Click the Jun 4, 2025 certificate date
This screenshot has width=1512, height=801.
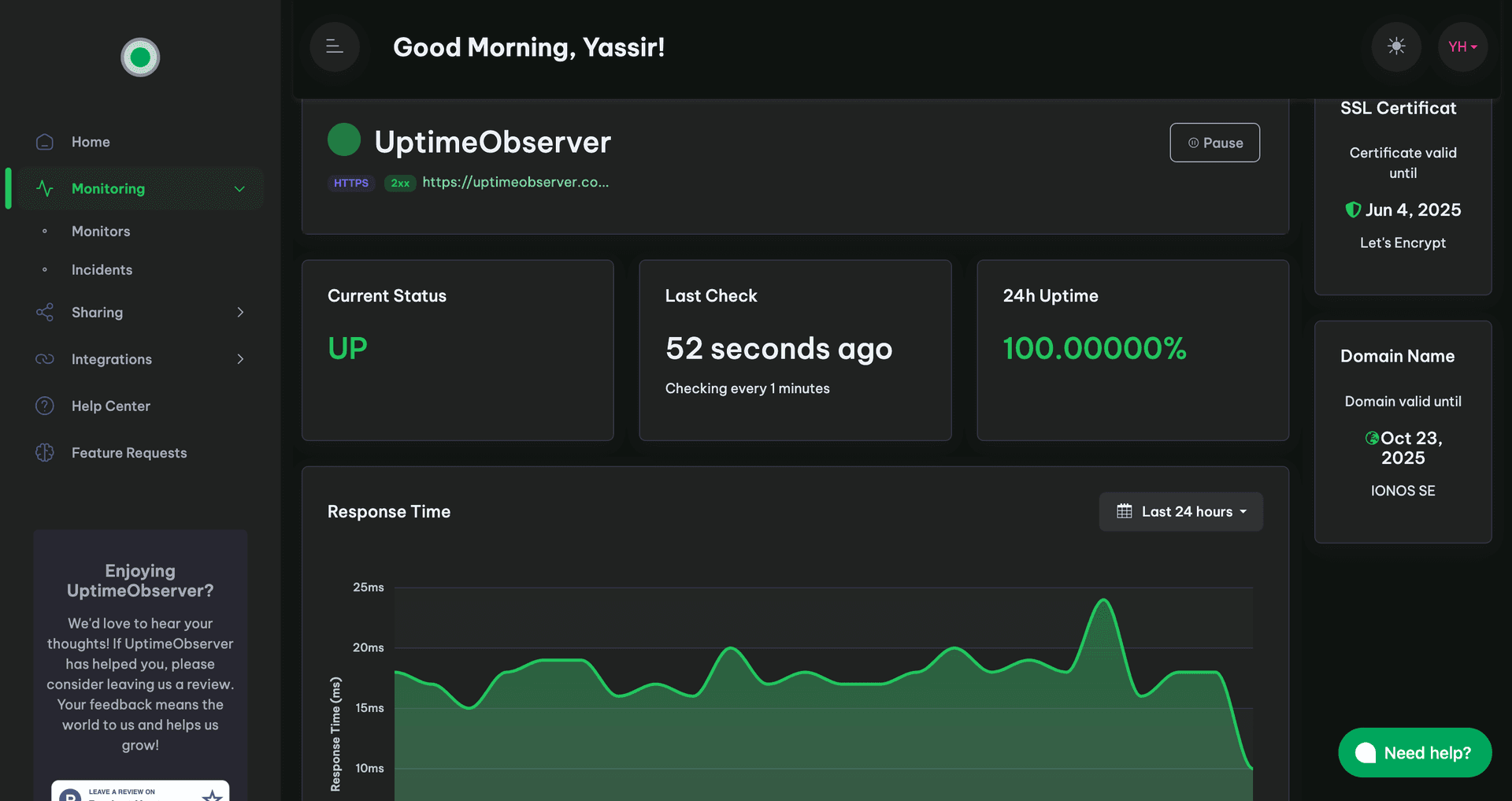coord(1413,210)
